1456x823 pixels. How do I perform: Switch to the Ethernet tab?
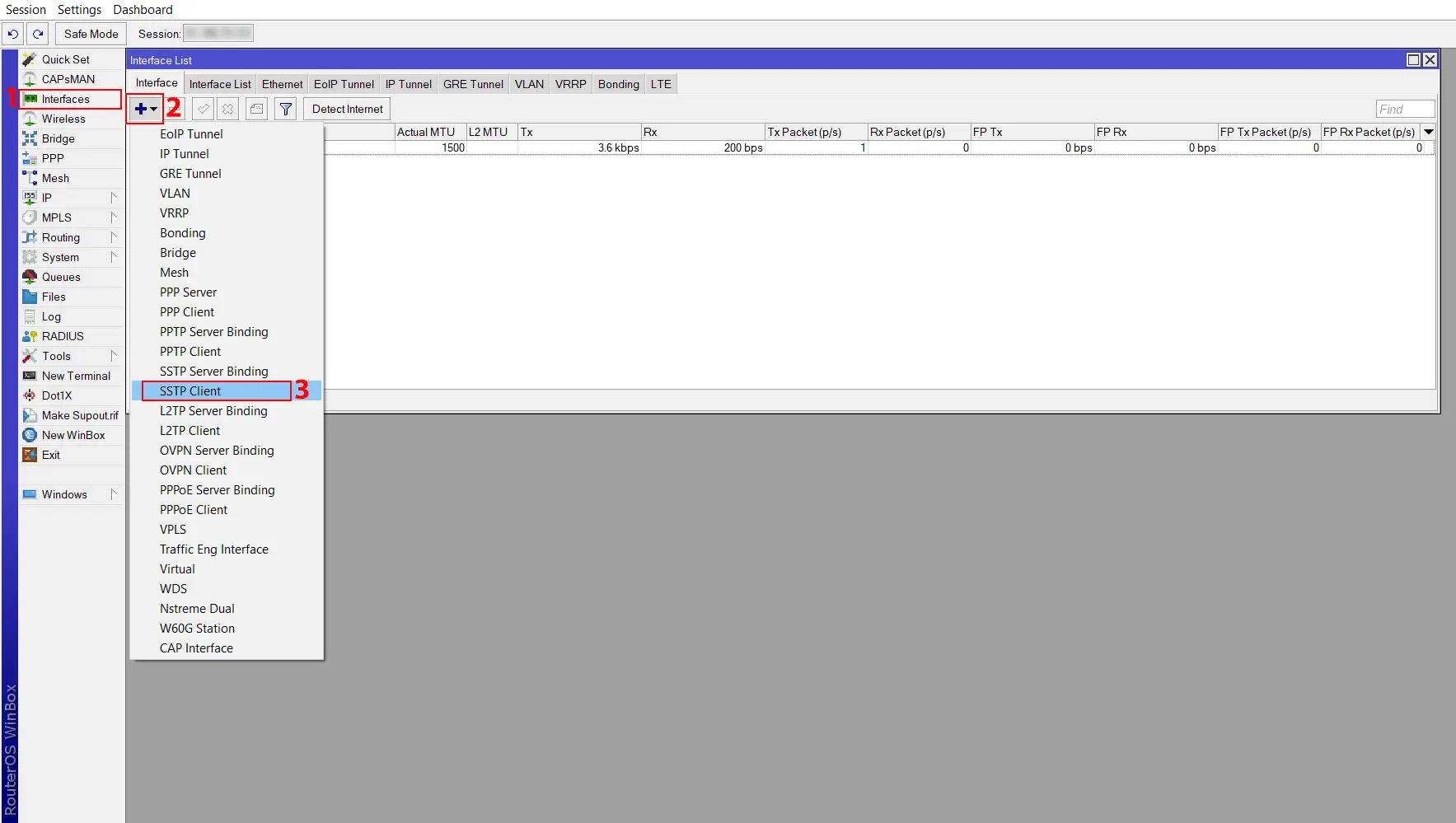(282, 83)
